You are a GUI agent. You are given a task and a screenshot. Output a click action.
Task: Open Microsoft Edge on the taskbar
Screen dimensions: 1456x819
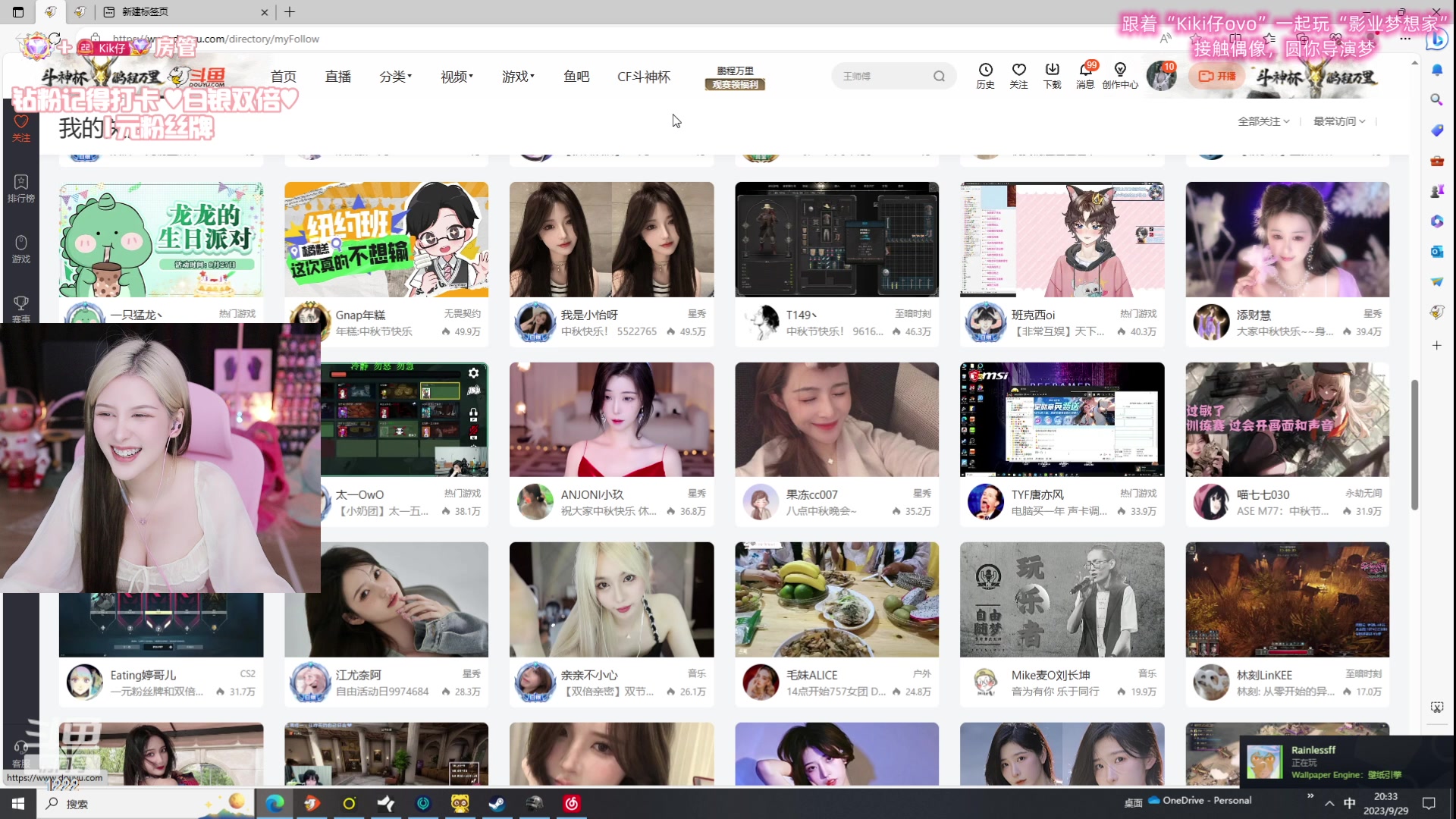(x=275, y=803)
